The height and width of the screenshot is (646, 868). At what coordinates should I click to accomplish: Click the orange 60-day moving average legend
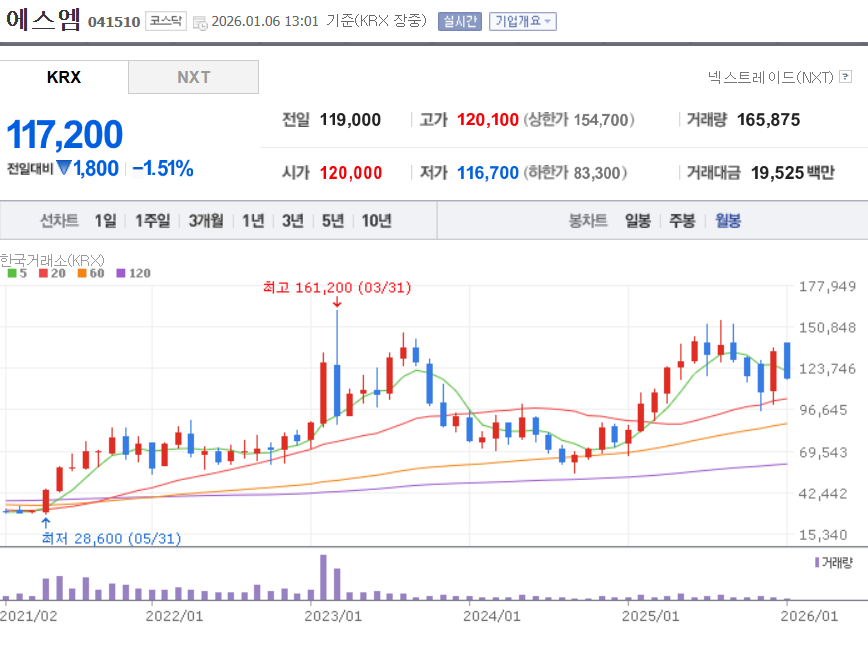(x=91, y=273)
